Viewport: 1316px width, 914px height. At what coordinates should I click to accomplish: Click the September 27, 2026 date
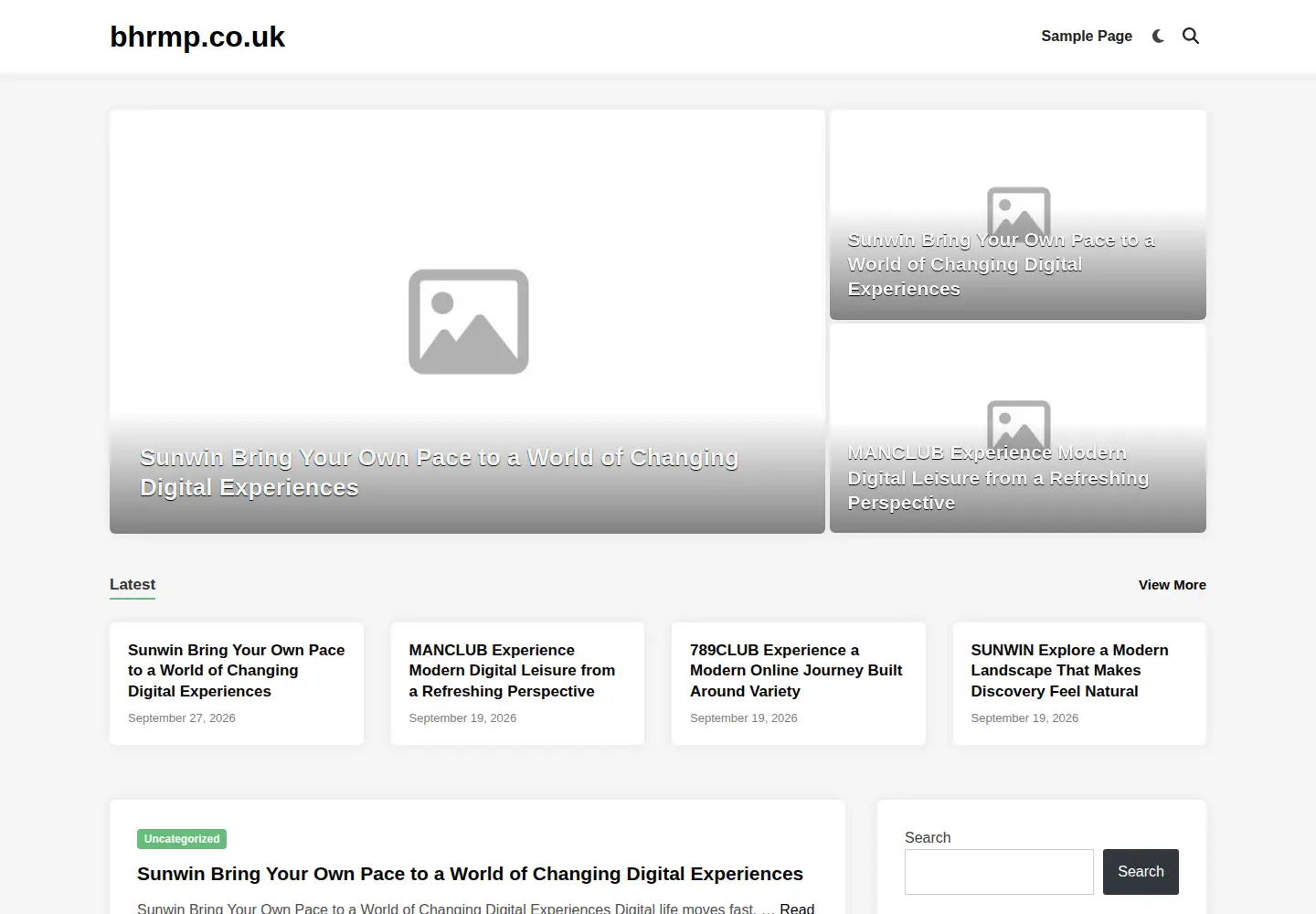point(182,718)
